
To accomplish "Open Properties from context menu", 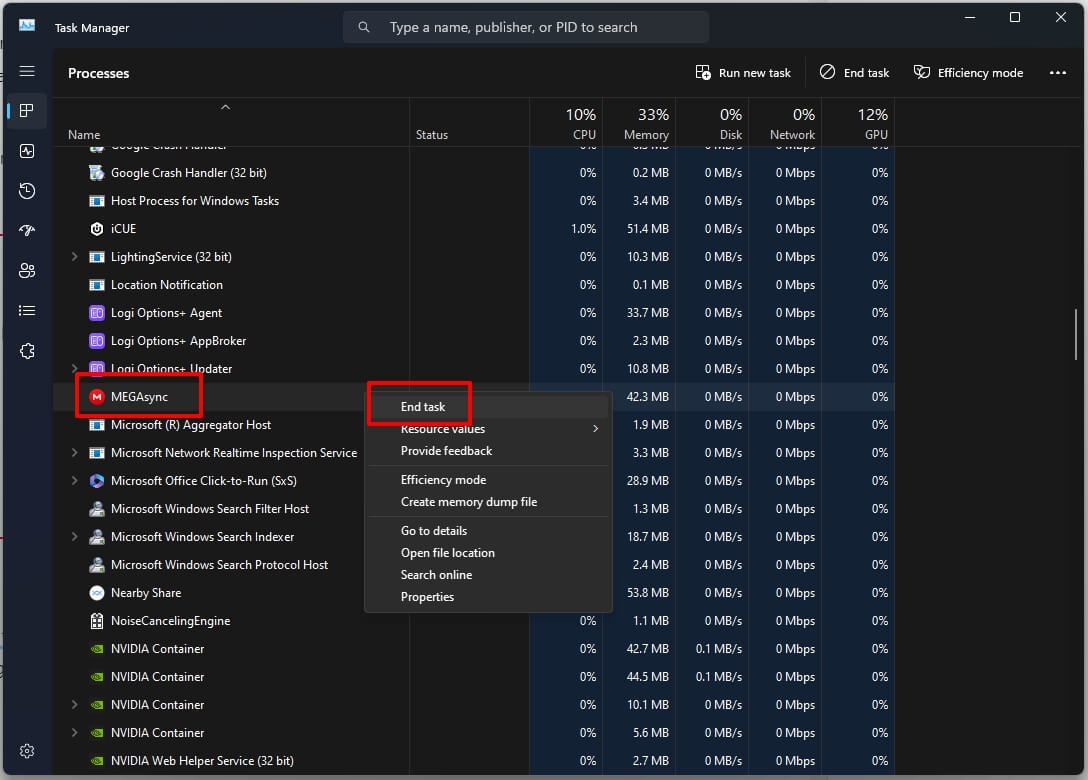I will (x=488, y=597).
